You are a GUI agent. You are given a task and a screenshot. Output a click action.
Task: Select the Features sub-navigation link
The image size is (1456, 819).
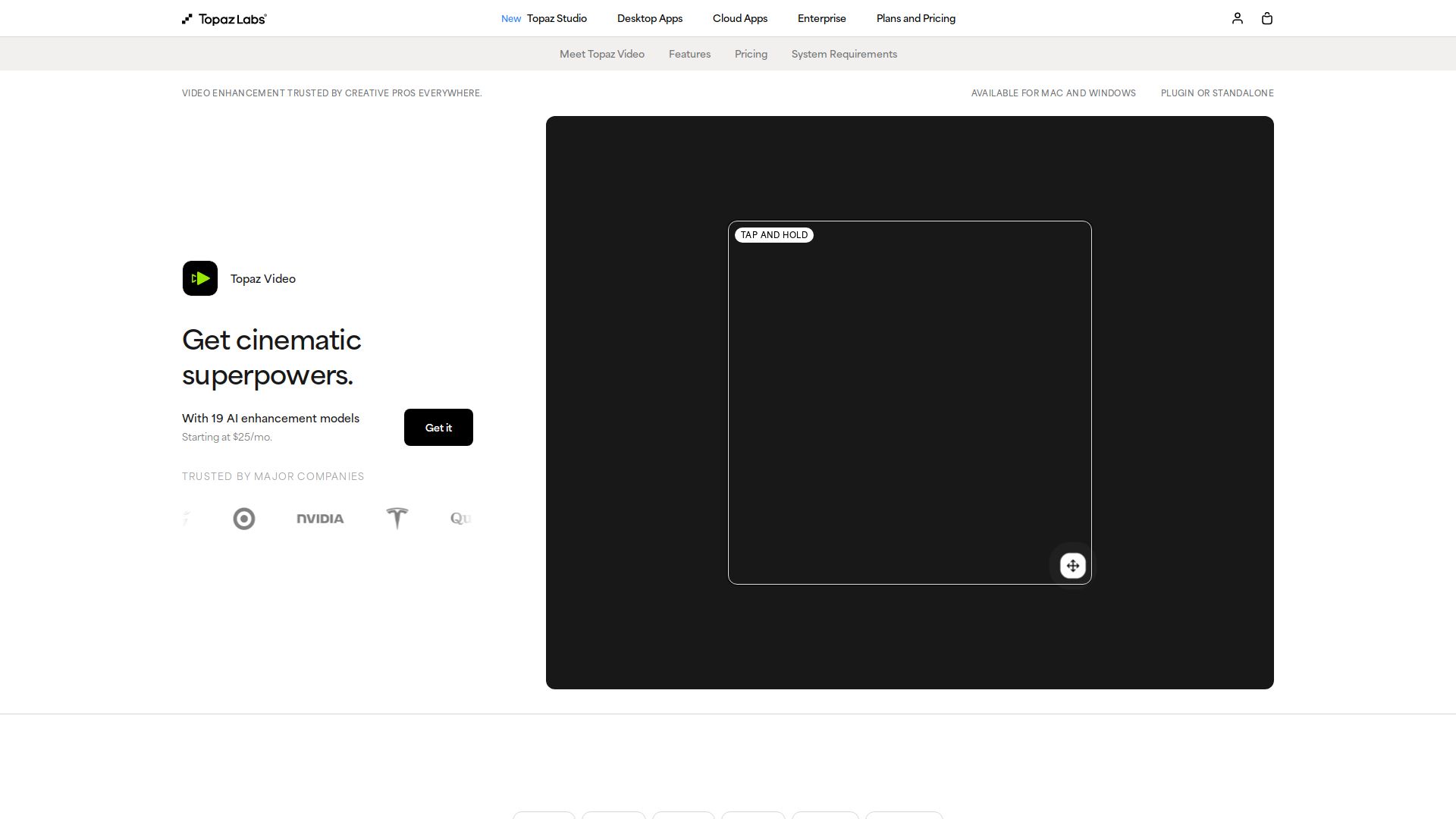point(689,54)
